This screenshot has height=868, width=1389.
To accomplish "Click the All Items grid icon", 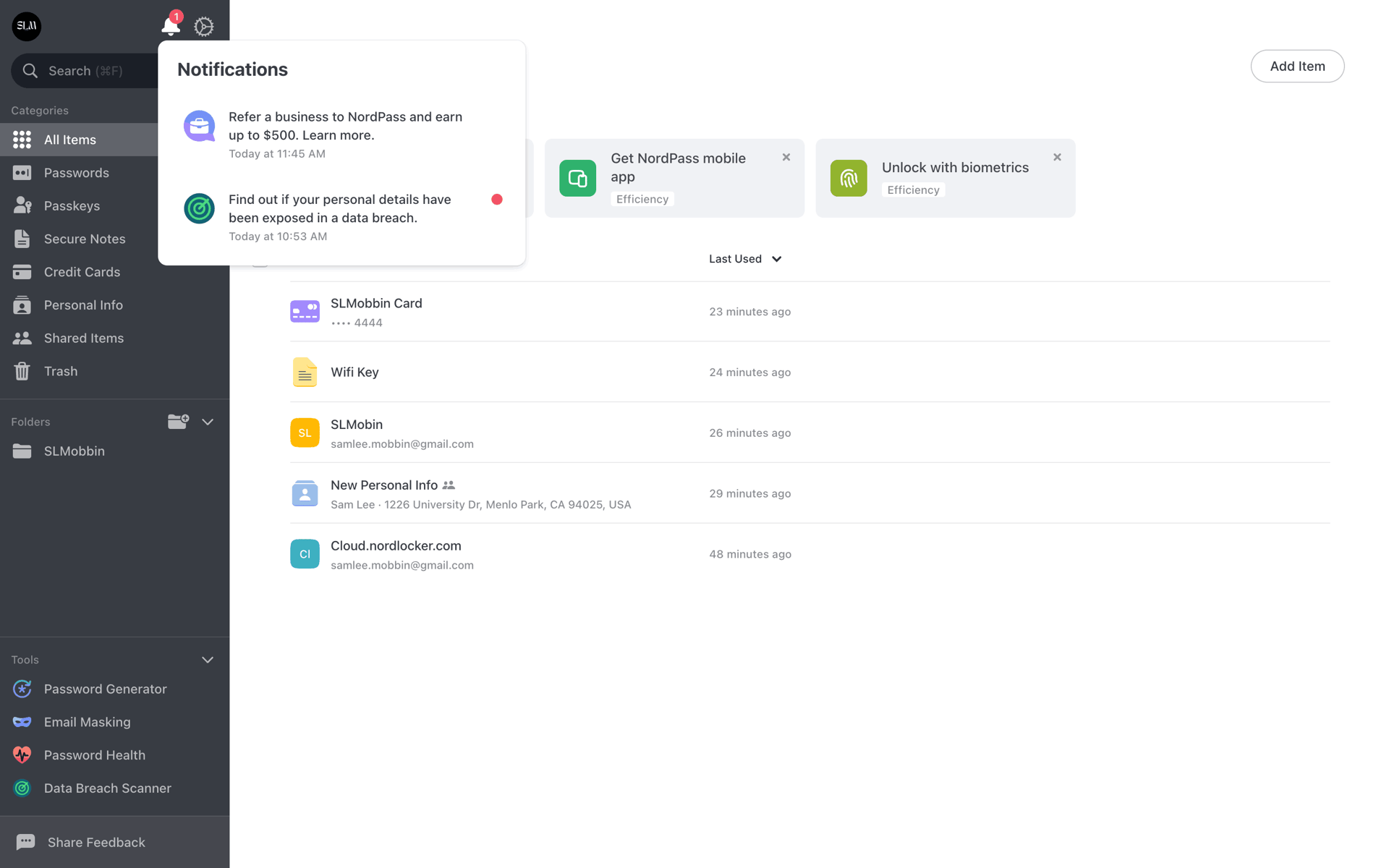I will (x=22, y=140).
